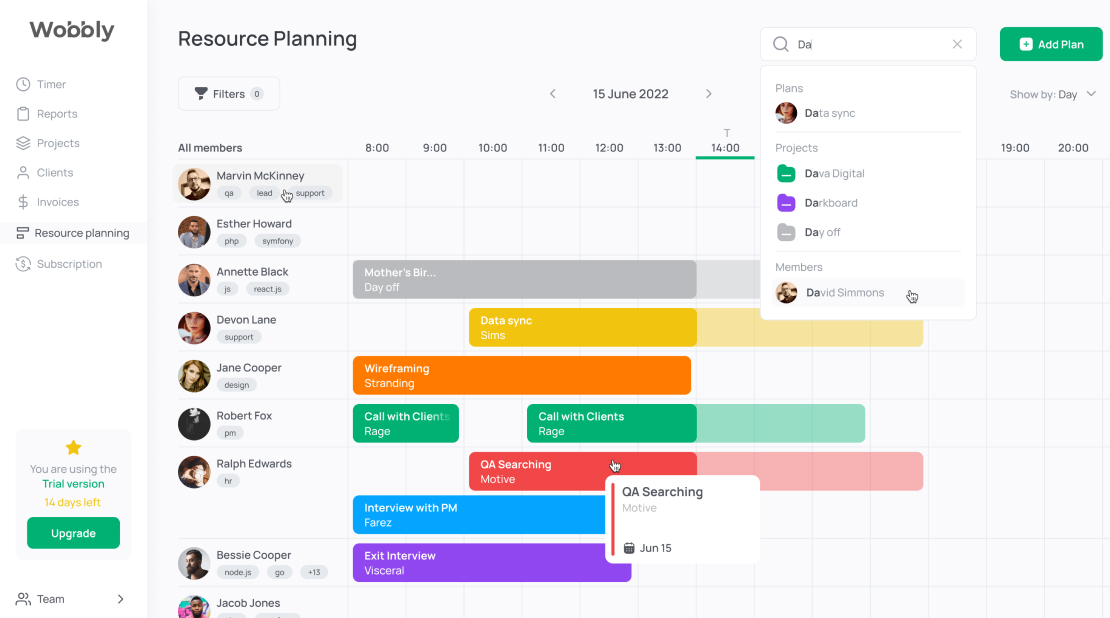Go to Projects in the sidebar
This screenshot has width=1110, height=618.
click(47, 143)
